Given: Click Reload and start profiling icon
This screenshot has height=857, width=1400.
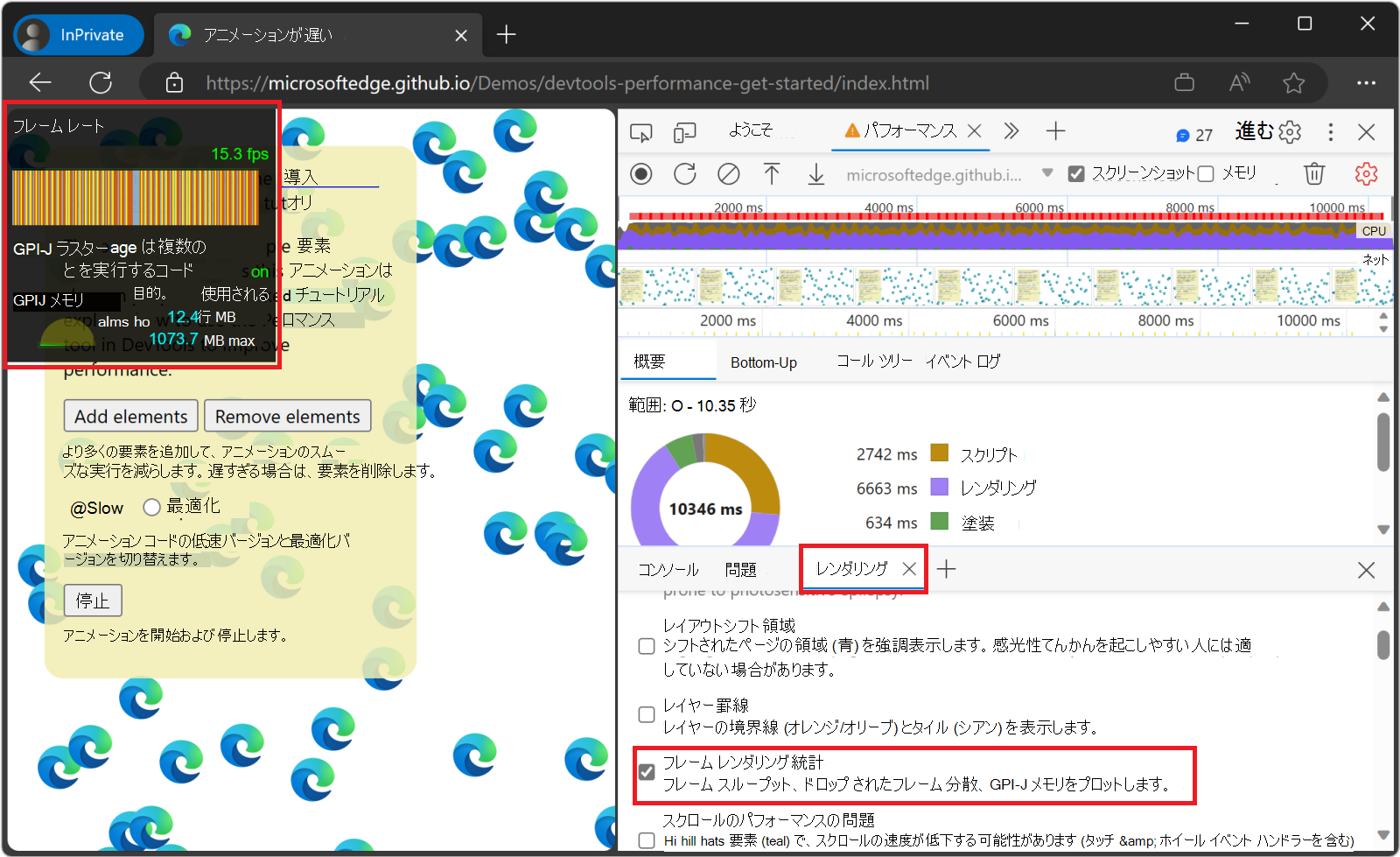Looking at the screenshot, I should [x=685, y=174].
